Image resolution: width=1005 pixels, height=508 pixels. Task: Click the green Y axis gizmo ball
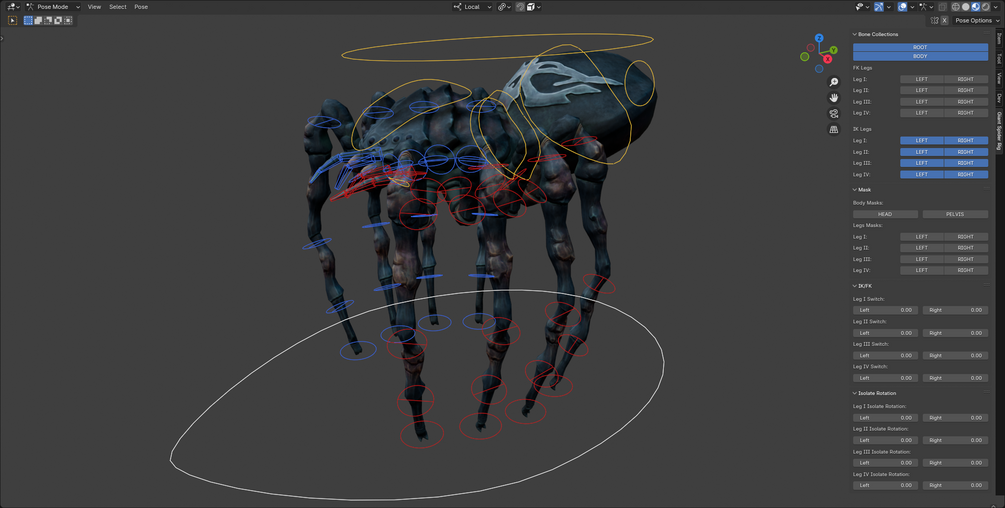(x=833, y=50)
